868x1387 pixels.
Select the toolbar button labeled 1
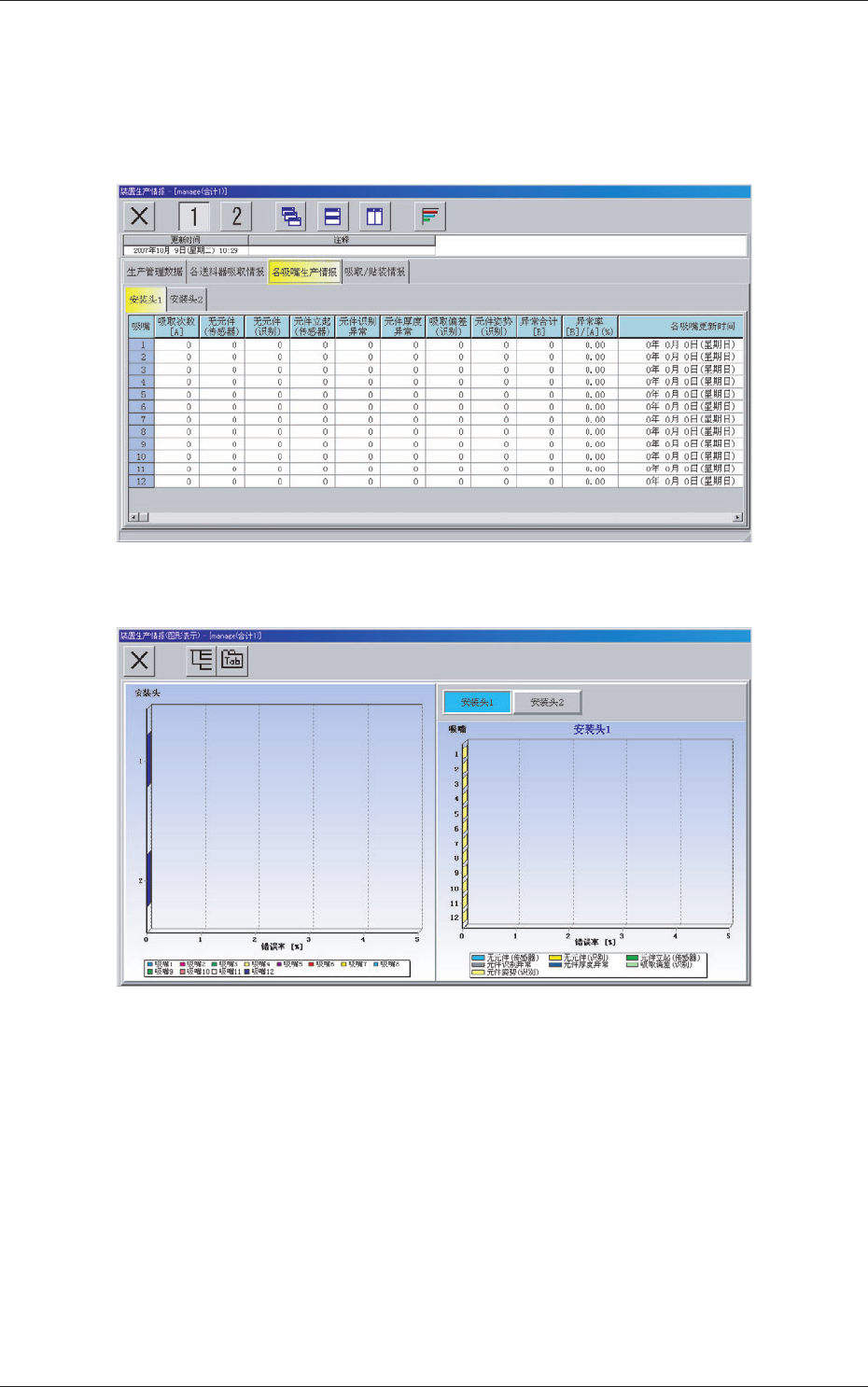[194, 217]
